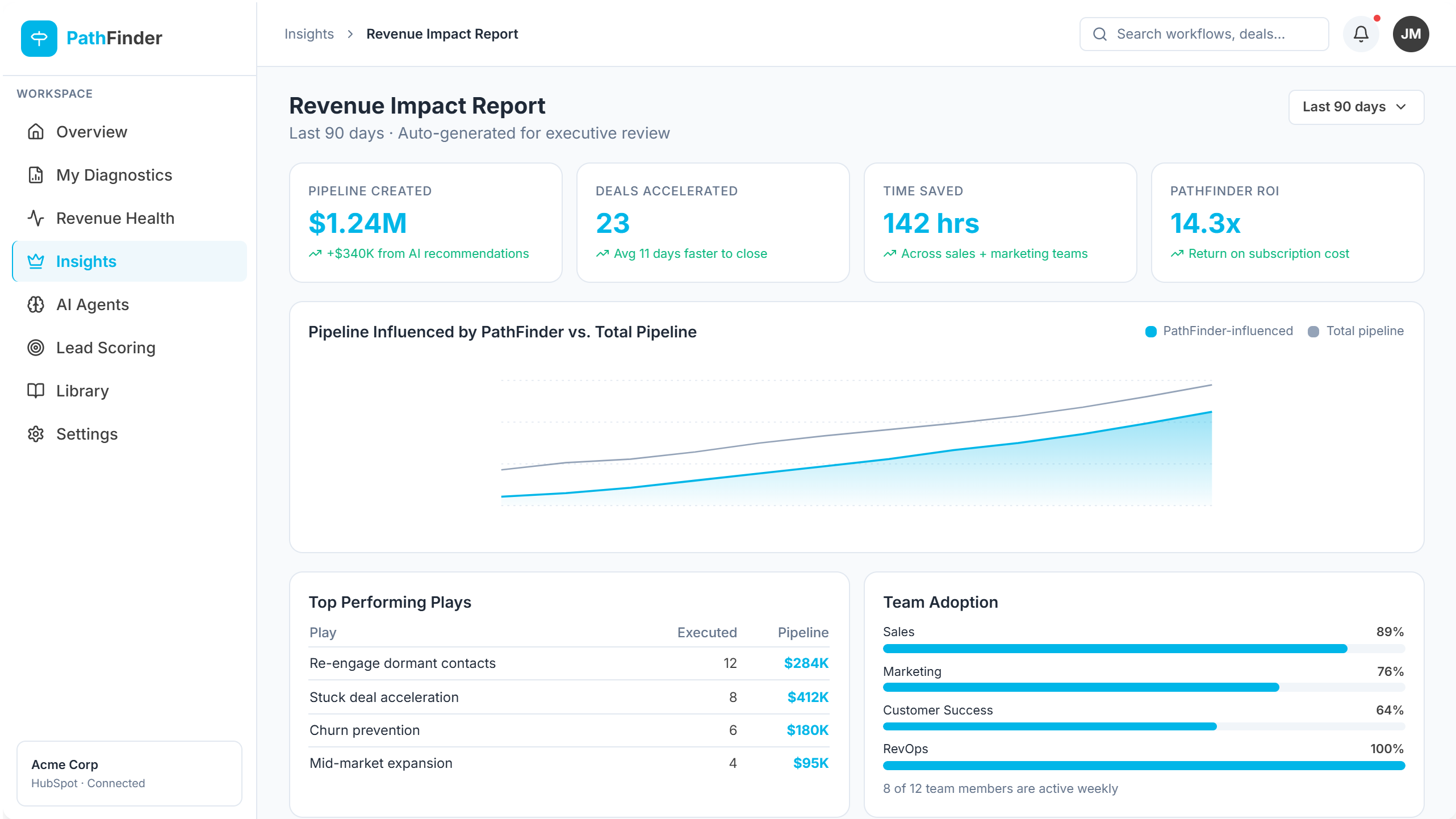Screen dimensions: 1456x819
Task: Click the Library book icon
Action: click(x=36, y=391)
